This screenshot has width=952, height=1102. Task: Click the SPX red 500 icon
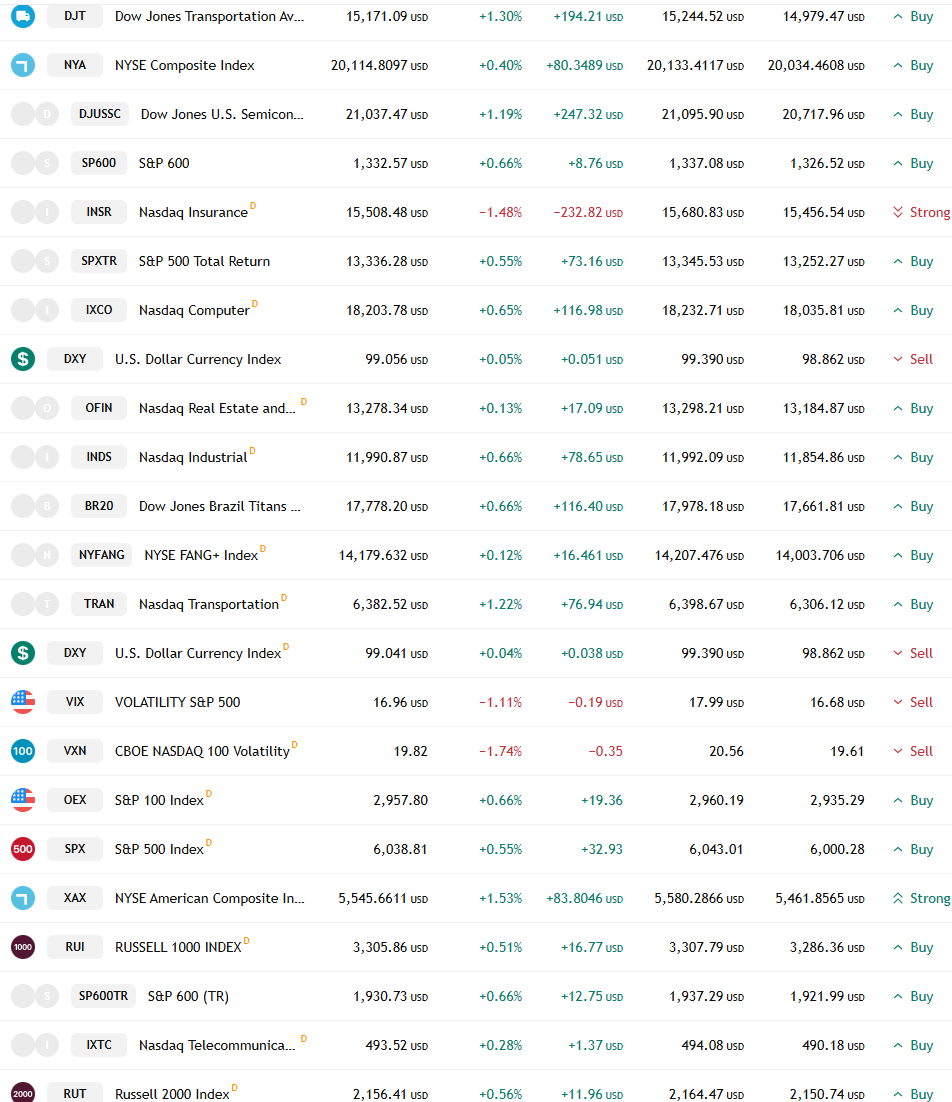coord(23,849)
